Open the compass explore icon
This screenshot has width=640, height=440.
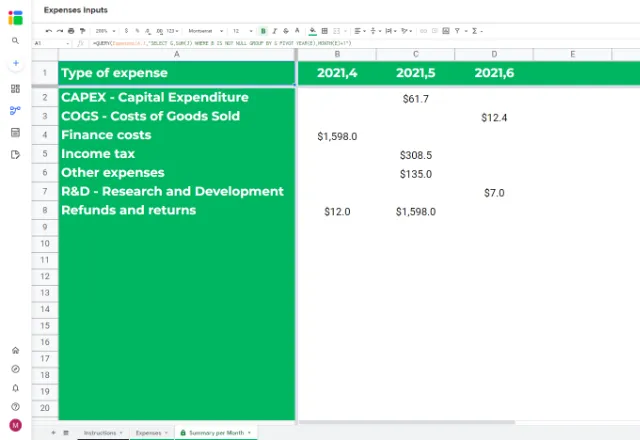pyautogui.click(x=16, y=369)
